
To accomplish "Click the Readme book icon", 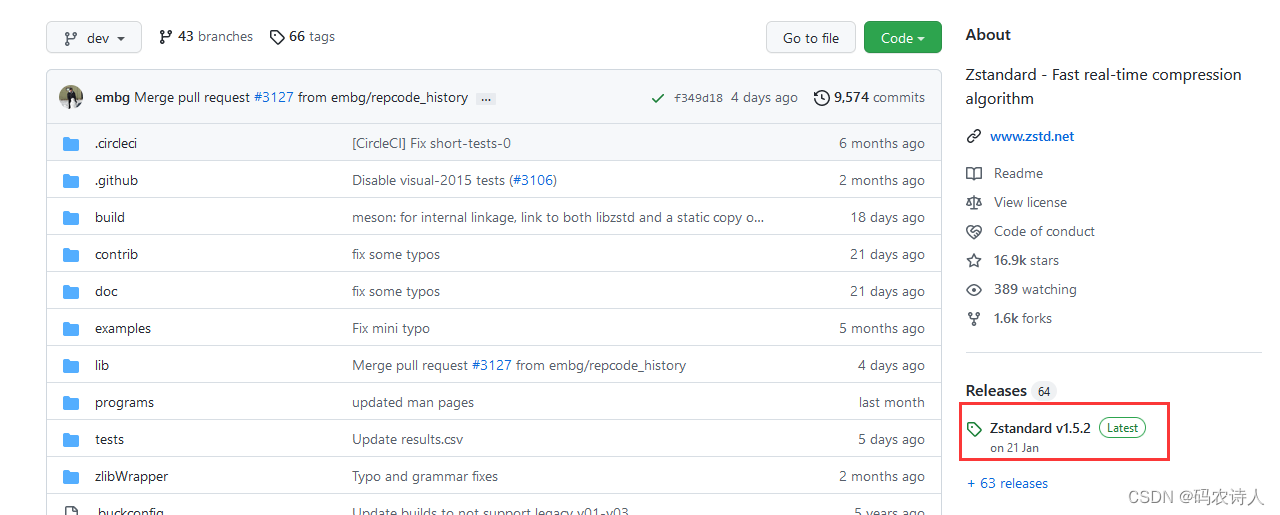I will [974, 174].
